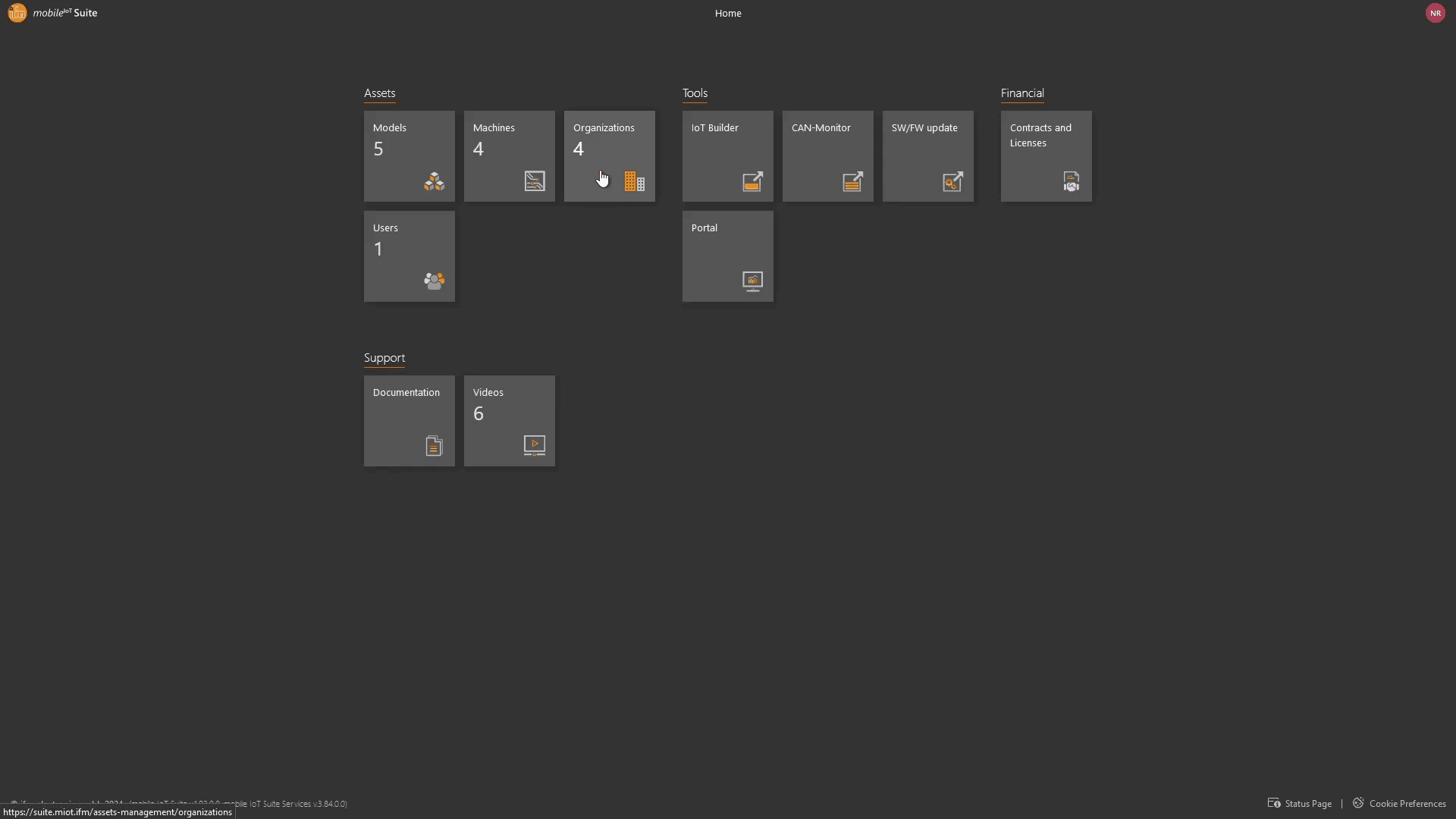Click the Contracts and Licenses handshake icon
This screenshot has height=819, width=1456.
click(1071, 181)
